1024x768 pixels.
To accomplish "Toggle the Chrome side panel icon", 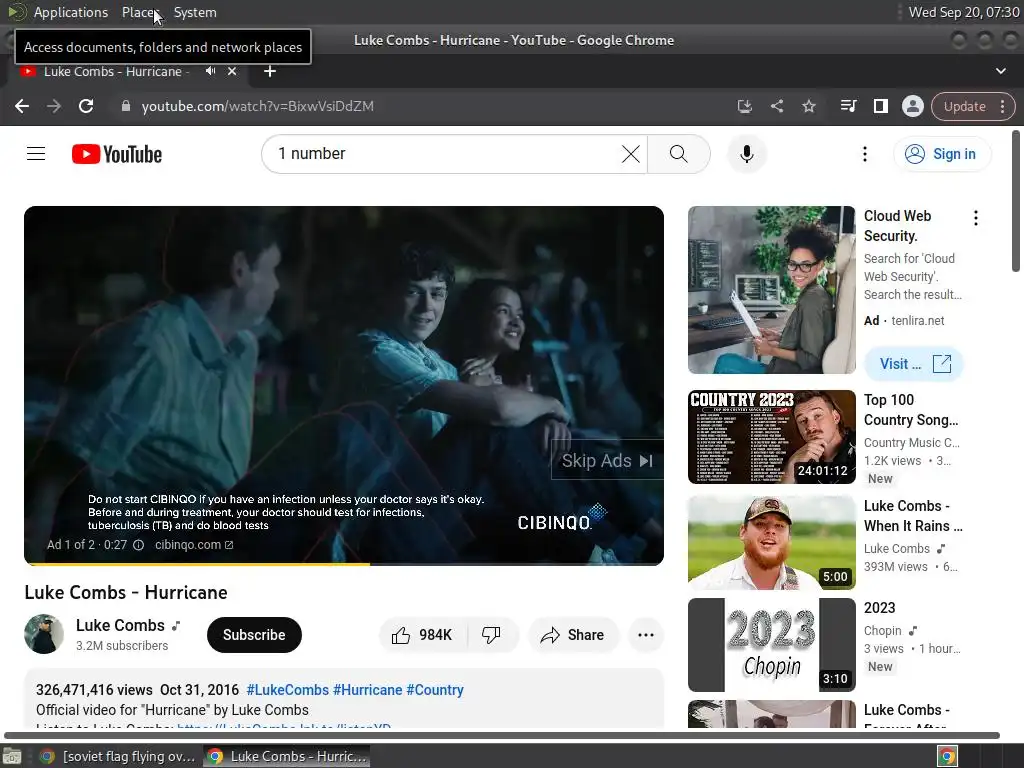I will pos(880,106).
